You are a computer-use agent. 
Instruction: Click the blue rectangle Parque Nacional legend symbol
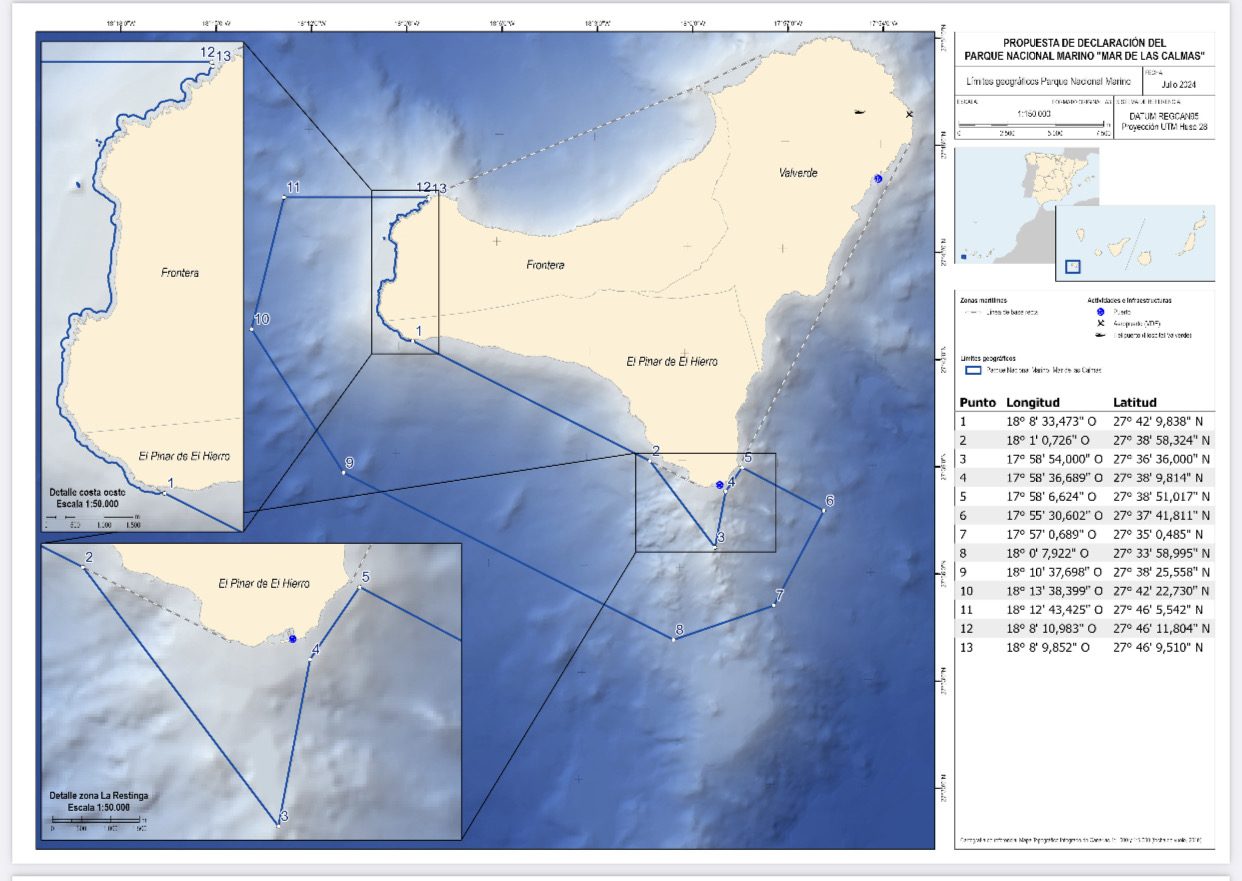[x=971, y=370]
